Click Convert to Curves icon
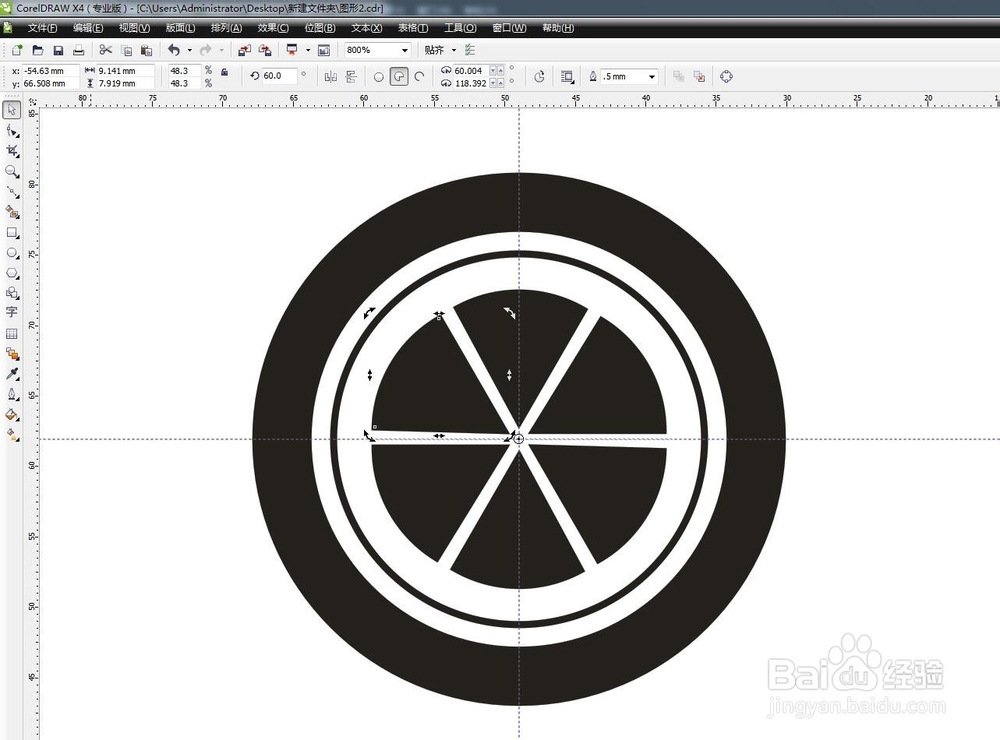The width and height of the screenshot is (1000, 740). coord(726,77)
